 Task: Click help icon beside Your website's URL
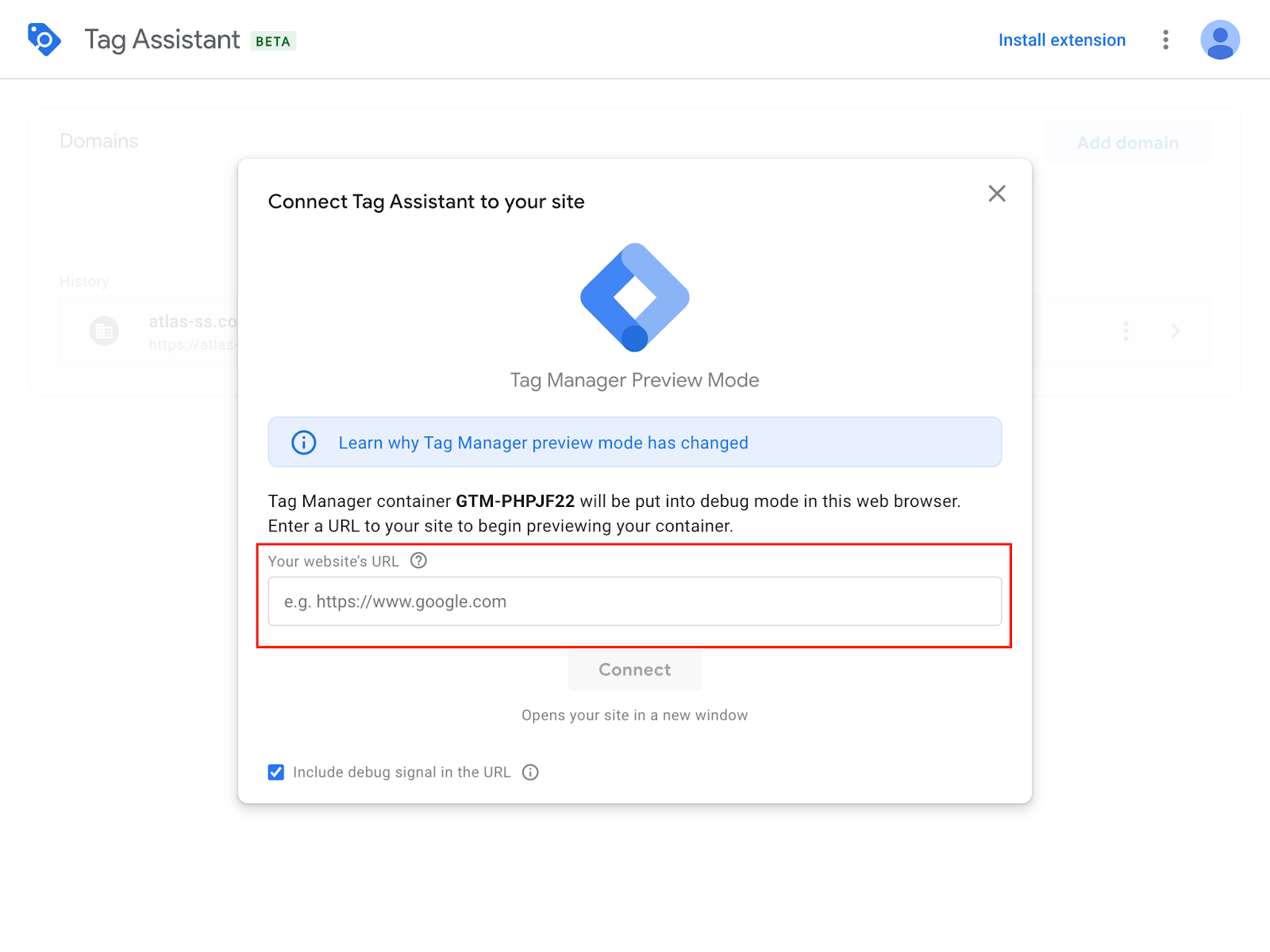pyautogui.click(x=418, y=561)
